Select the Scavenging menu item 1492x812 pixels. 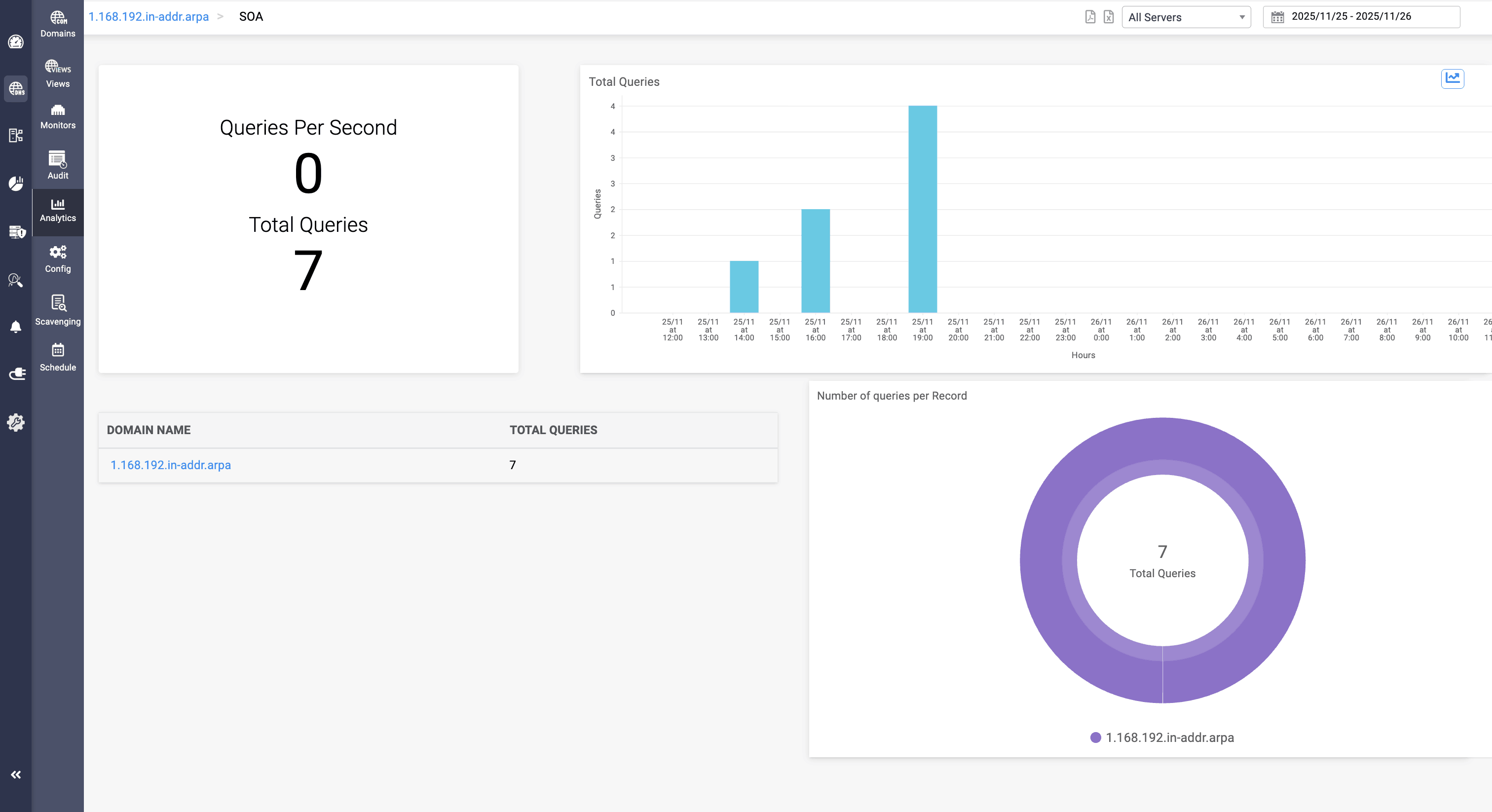58,310
